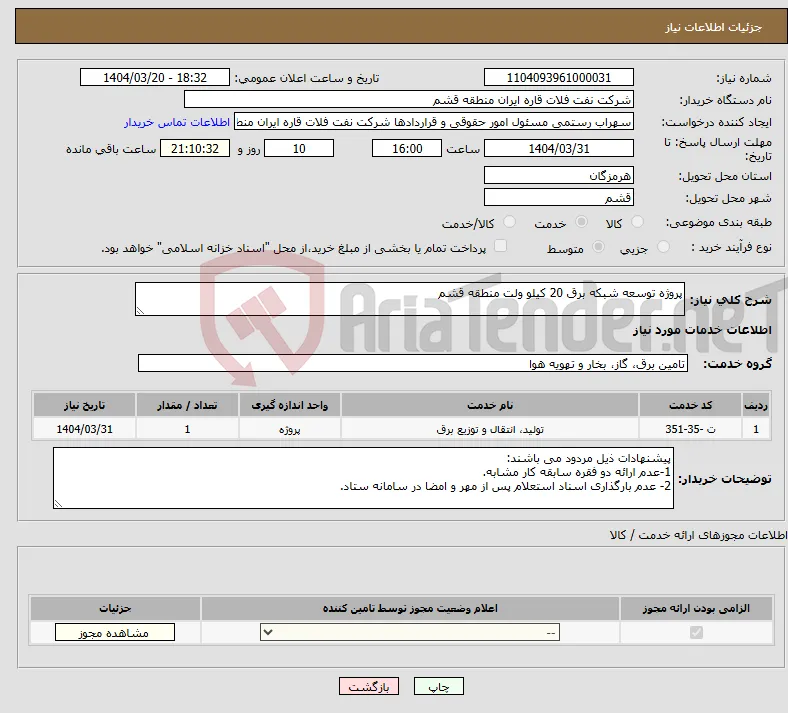The image size is (788, 713).
Task: Click service code cell ت -35-351
Action: (x=691, y=429)
